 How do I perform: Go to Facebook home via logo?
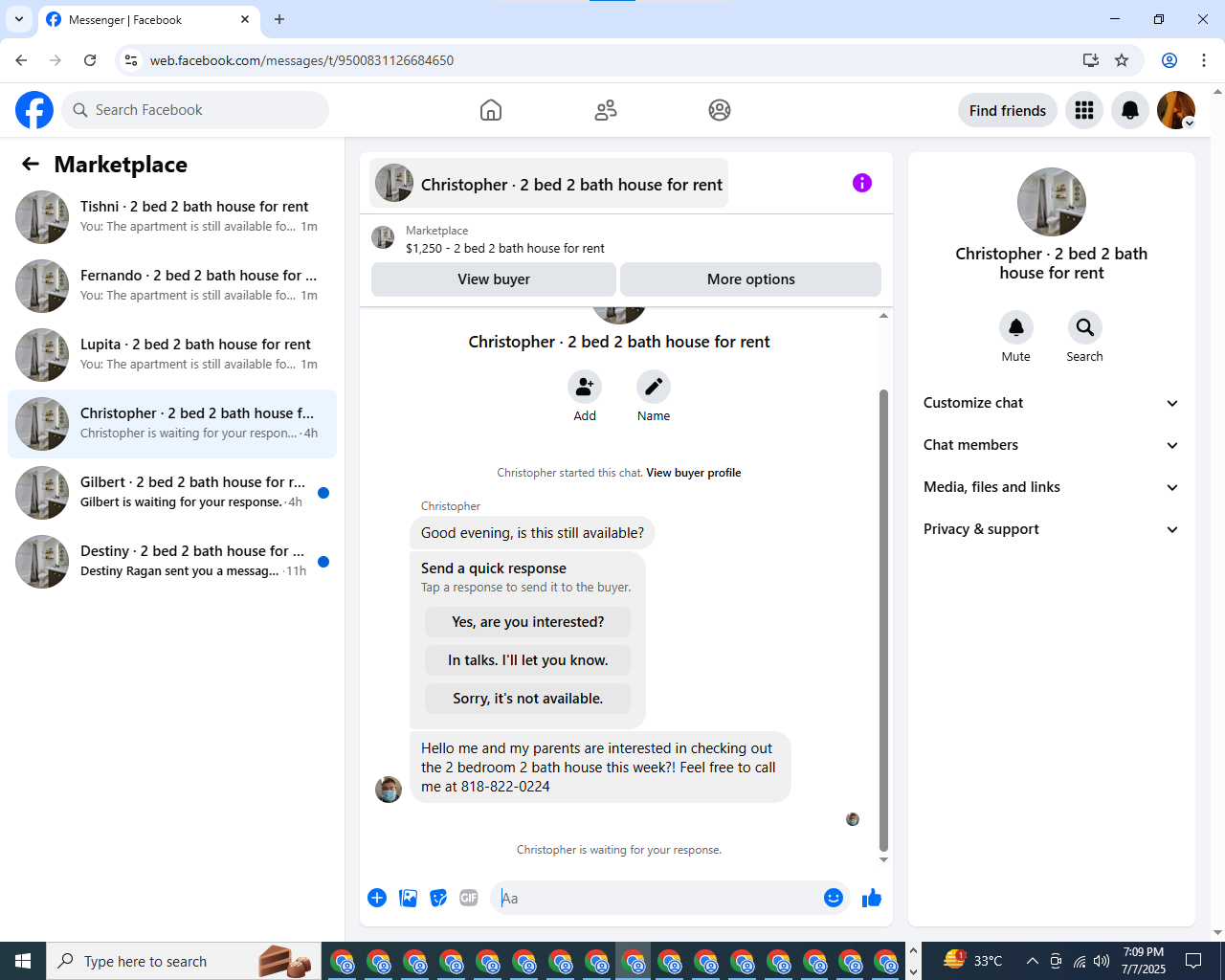coord(34,110)
